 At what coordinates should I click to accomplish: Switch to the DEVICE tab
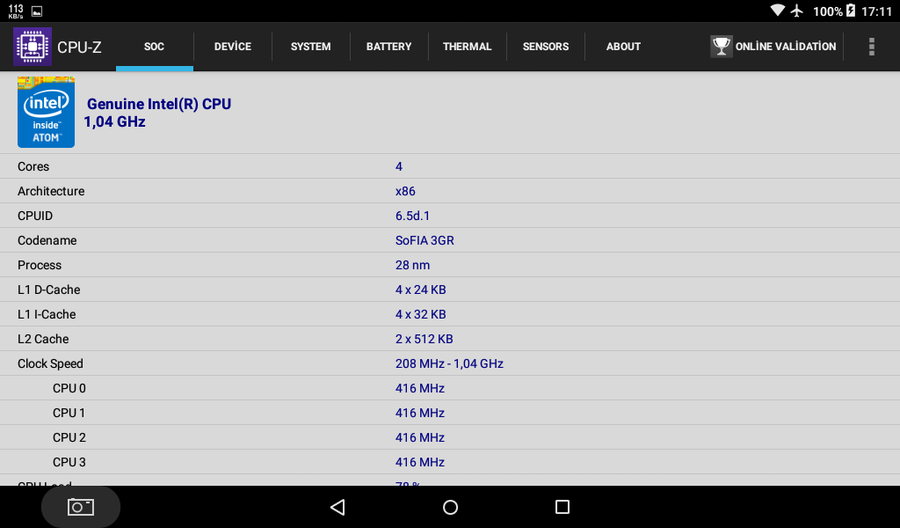pyautogui.click(x=232, y=46)
